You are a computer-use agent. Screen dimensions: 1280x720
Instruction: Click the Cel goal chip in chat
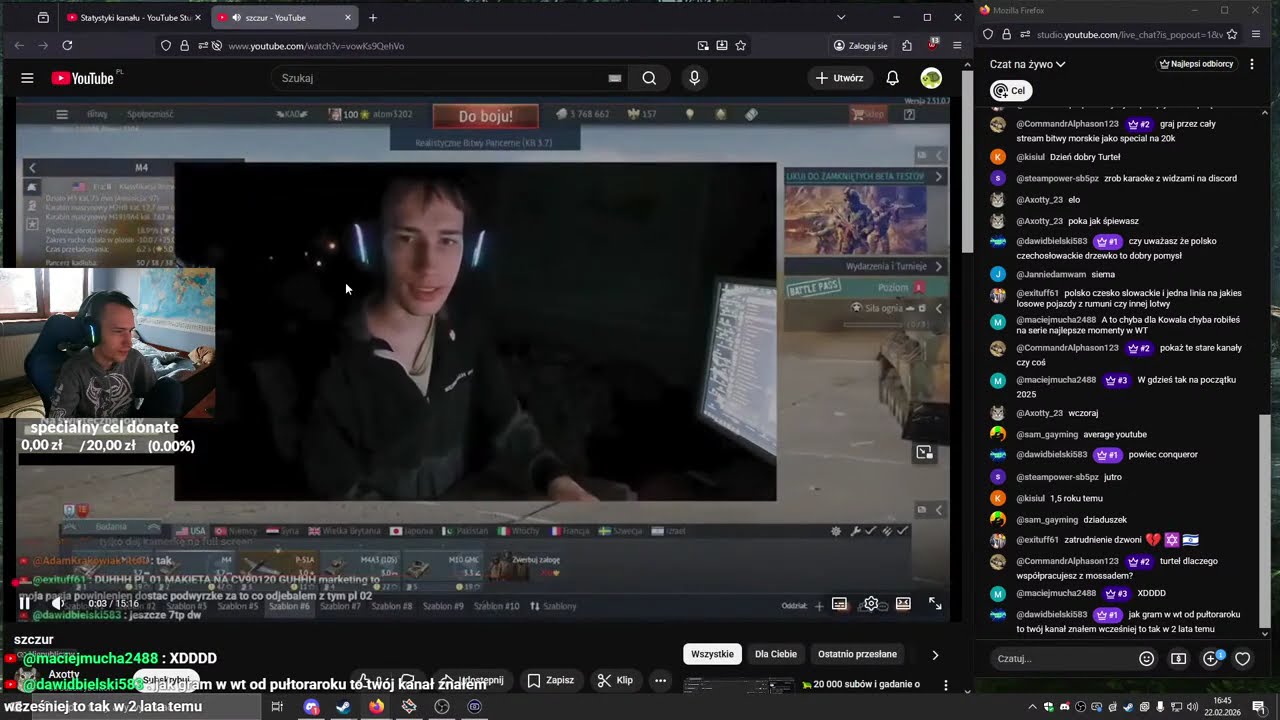(1010, 90)
